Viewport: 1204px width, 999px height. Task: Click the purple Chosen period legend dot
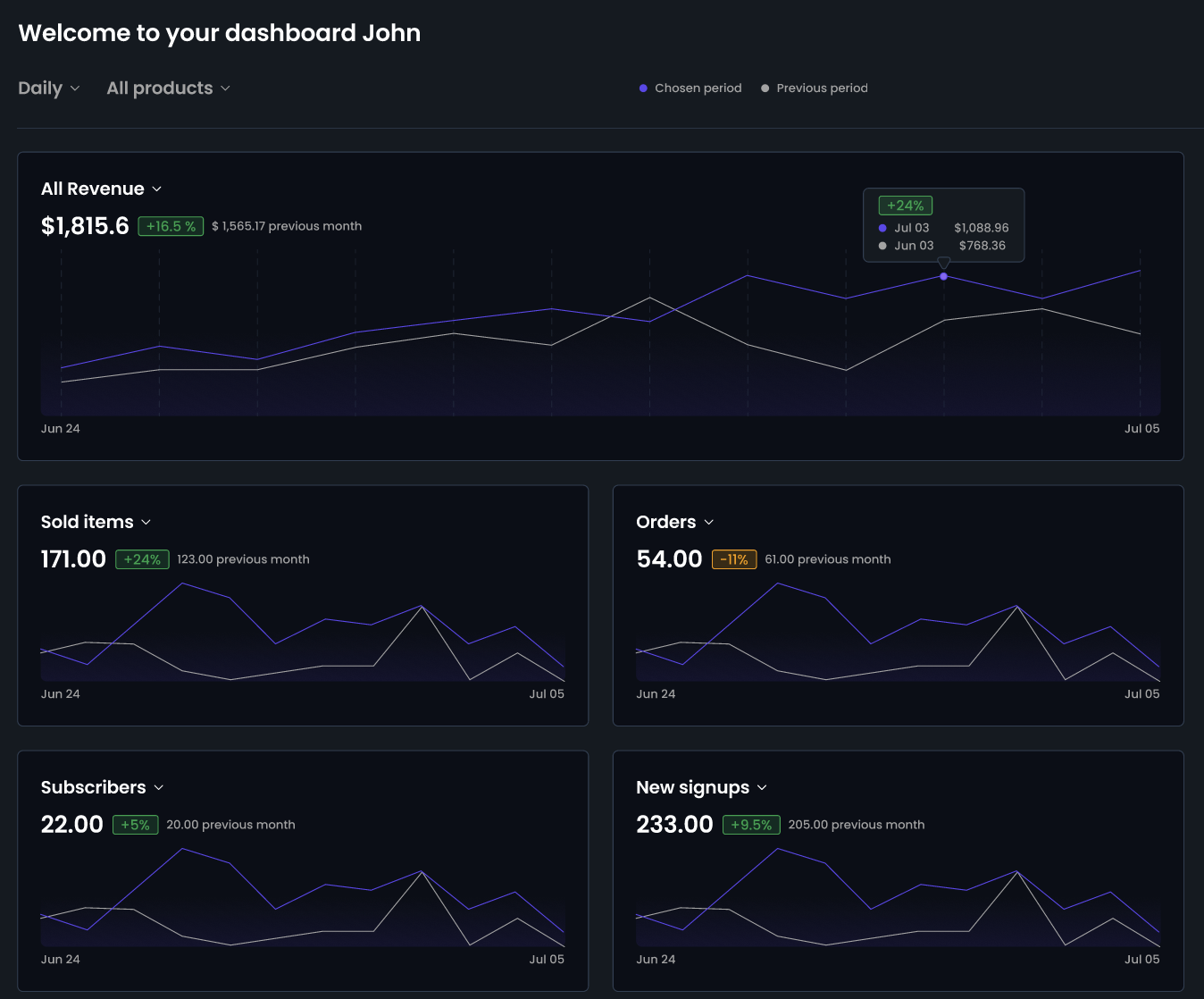(x=643, y=88)
